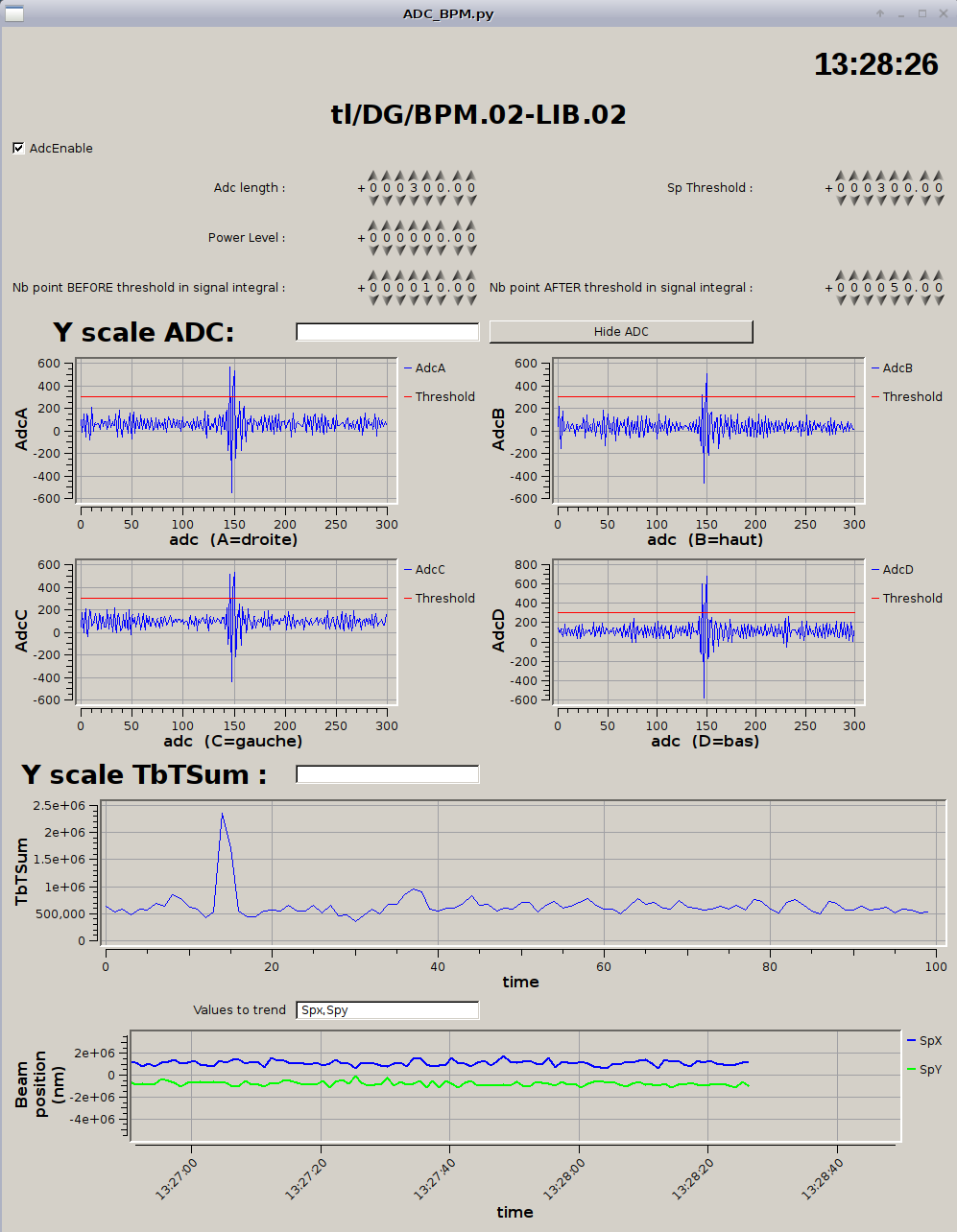Click the AdcA legend entry

429,368
